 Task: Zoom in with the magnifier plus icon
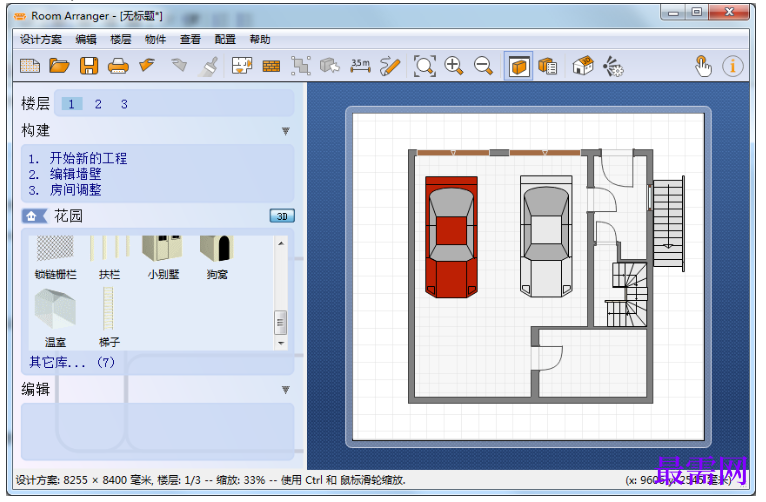pos(454,66)
